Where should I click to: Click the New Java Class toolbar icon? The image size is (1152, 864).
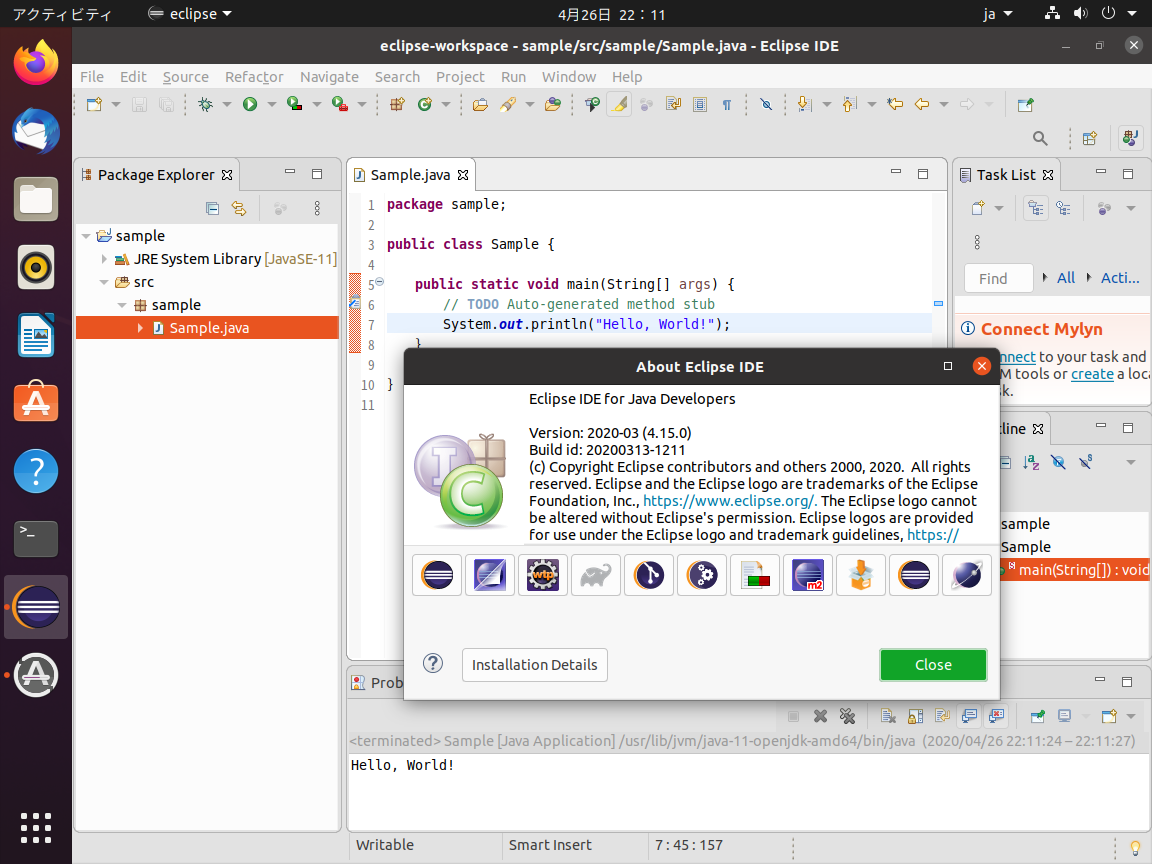point(425,104)
